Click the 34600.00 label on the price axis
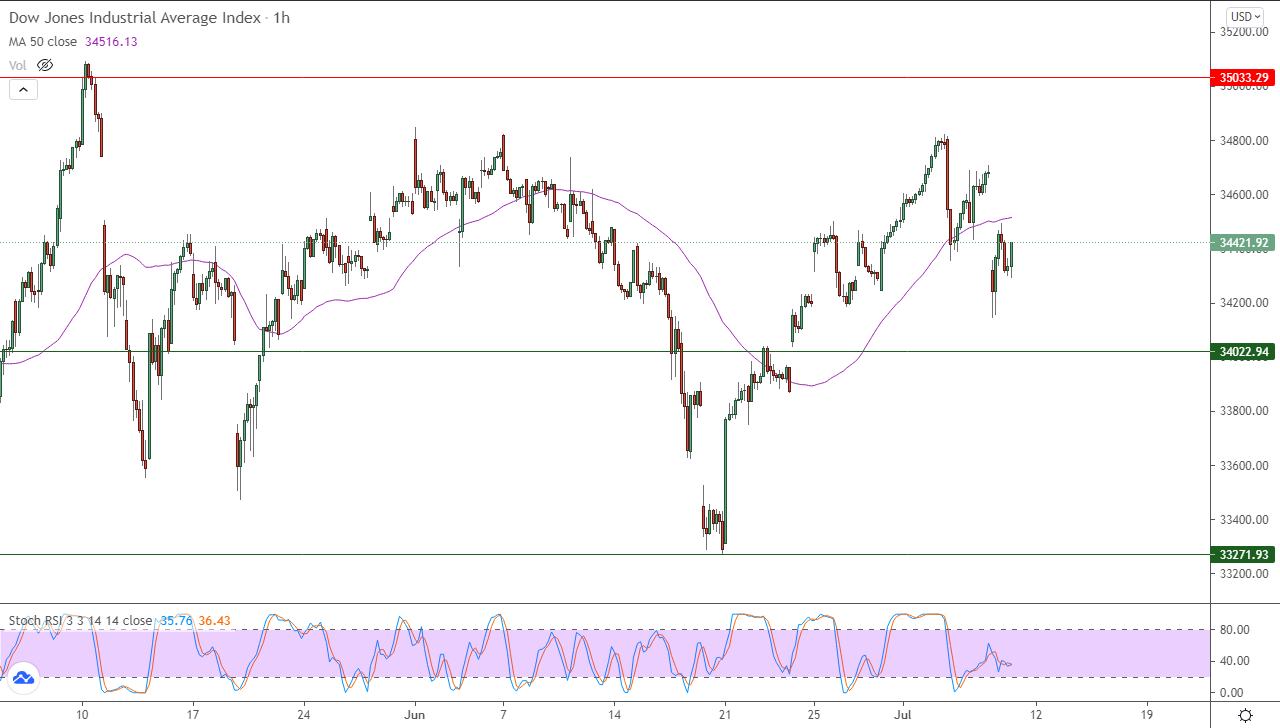The width and height of the screenshot is (1280, 728). (x=1244, y=194)
